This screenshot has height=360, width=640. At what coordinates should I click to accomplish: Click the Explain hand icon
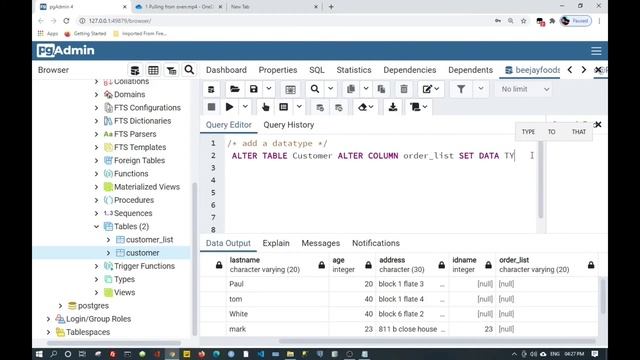point(265,107)
